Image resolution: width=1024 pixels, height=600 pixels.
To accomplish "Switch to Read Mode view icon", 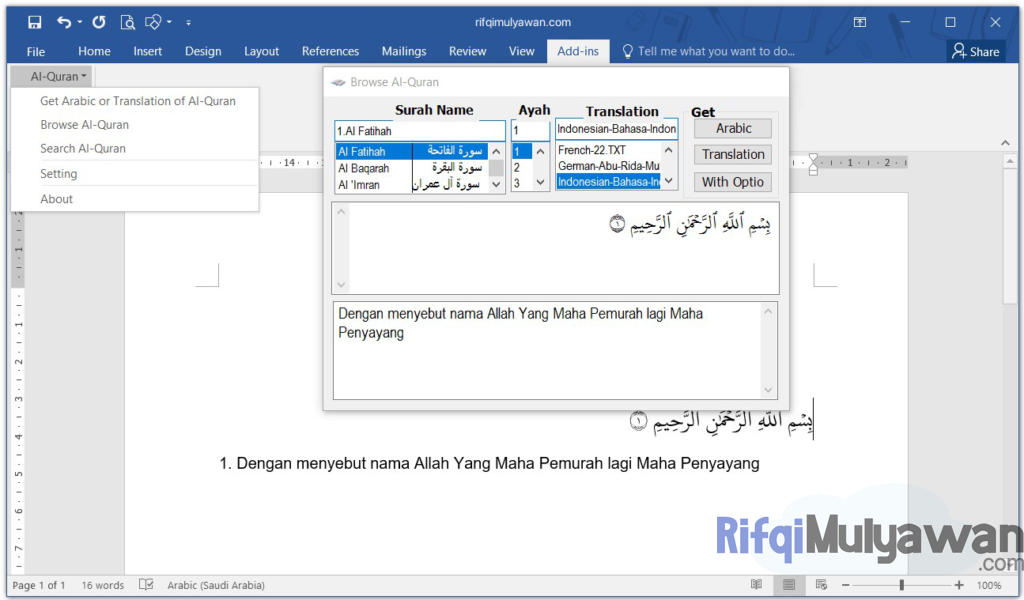I will 756,585.
